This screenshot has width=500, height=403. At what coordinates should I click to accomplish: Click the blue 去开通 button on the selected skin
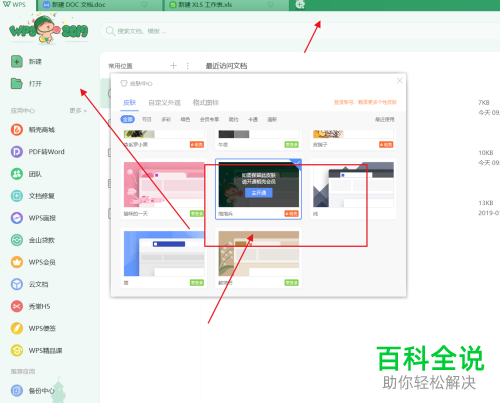tap(259, 193)
